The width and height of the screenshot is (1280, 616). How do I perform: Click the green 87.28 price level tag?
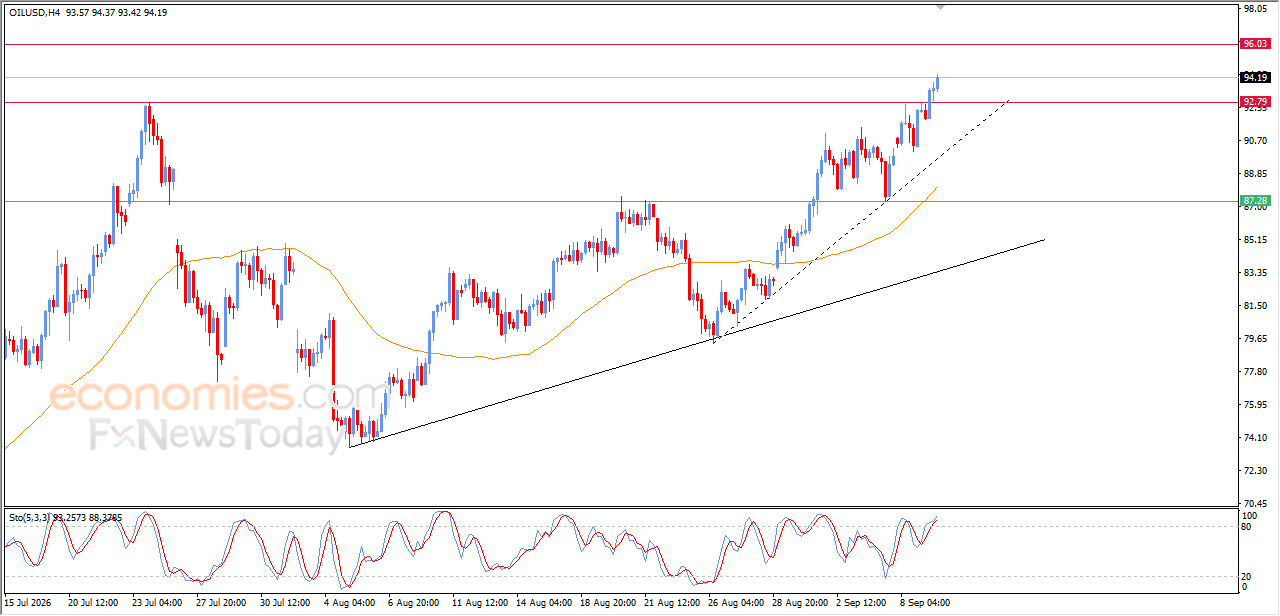point(1255,201)
